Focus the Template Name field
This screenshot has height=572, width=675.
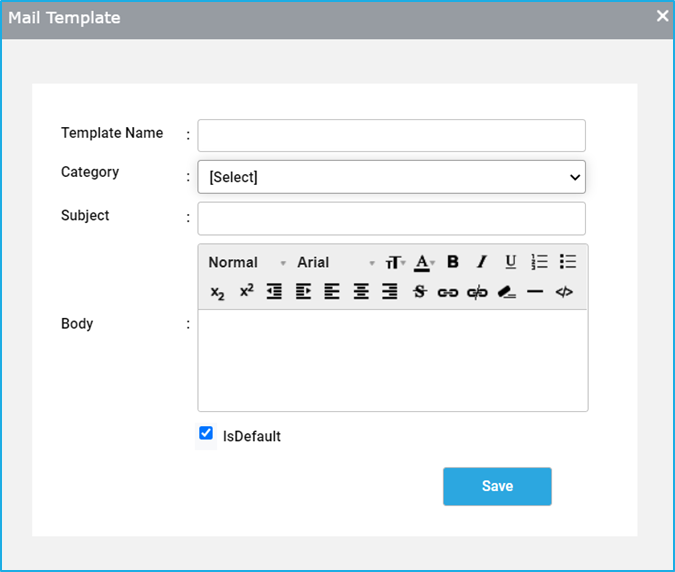(x=391, y=135)
